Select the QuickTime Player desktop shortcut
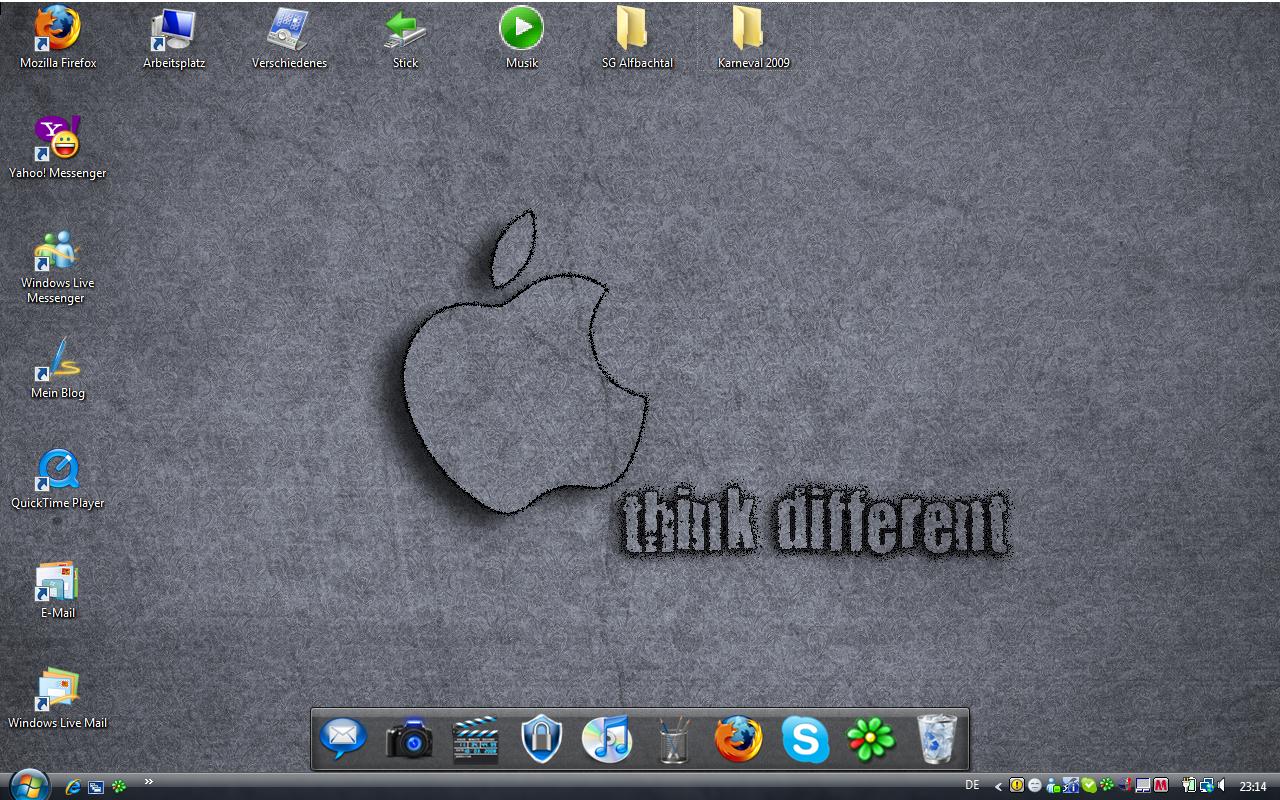The width and height of the screenshot is (1280, 800). [58, 479]
